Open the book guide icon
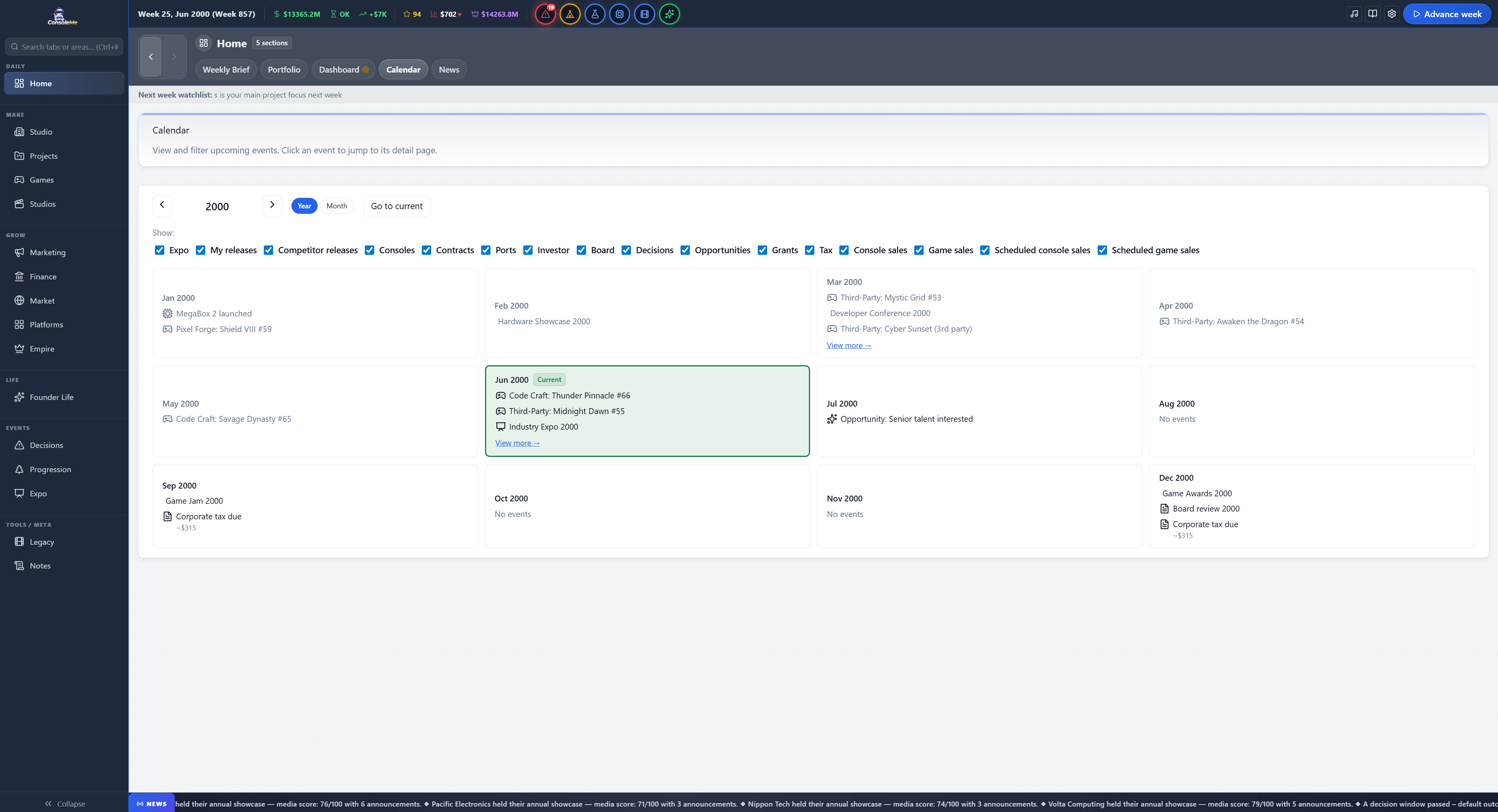The width and height of the screenshot is (1498, 812). 1373,14
